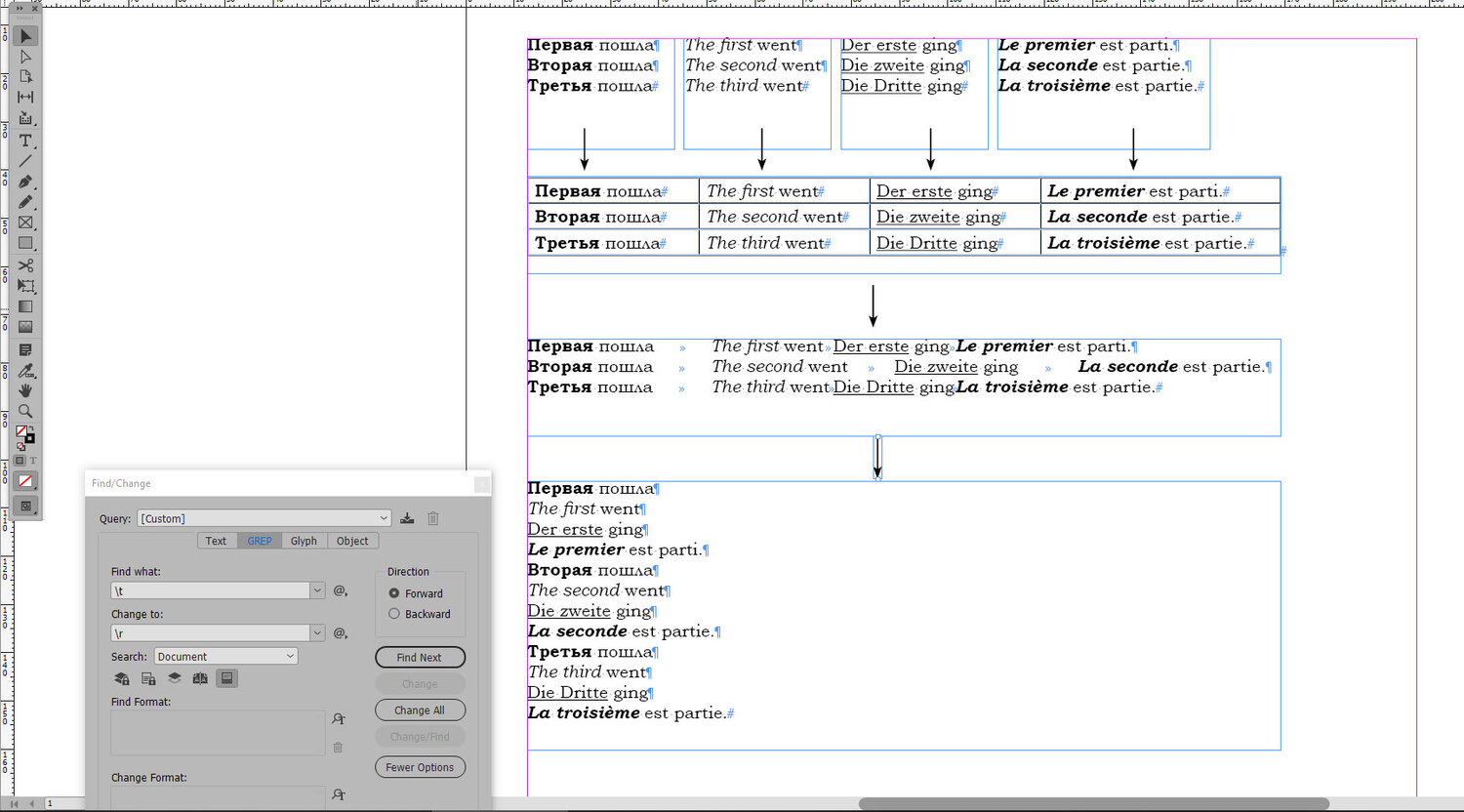Image resolution: width=1464 pixels, height=812 pixels.
Task: Close the Find/Change dialog
Action: click(481, 484)
